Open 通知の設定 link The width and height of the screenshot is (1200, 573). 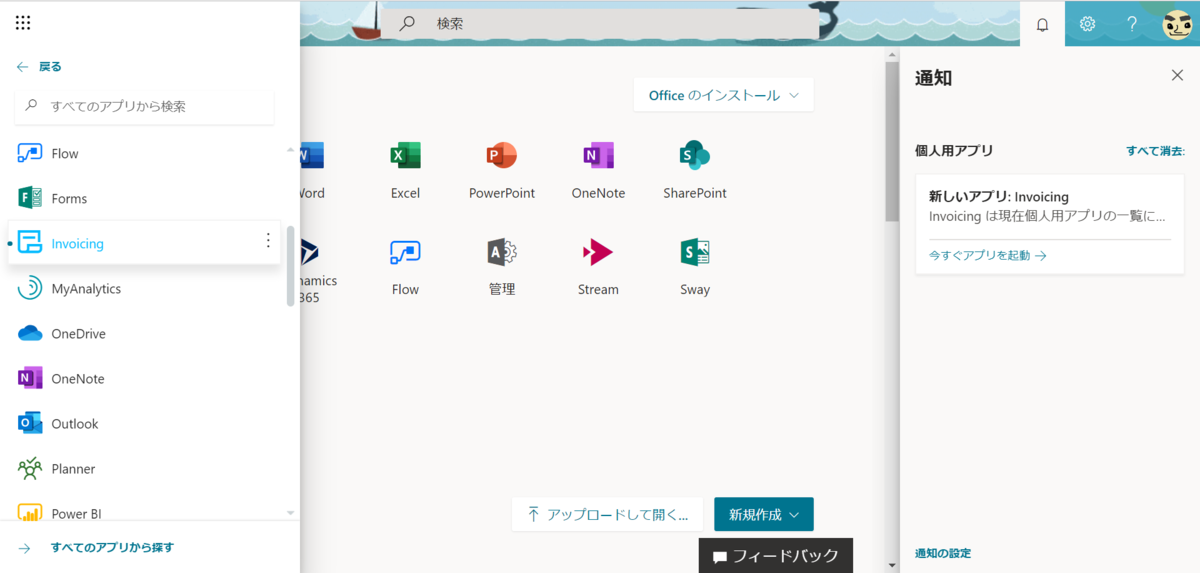tap(943, 553)
